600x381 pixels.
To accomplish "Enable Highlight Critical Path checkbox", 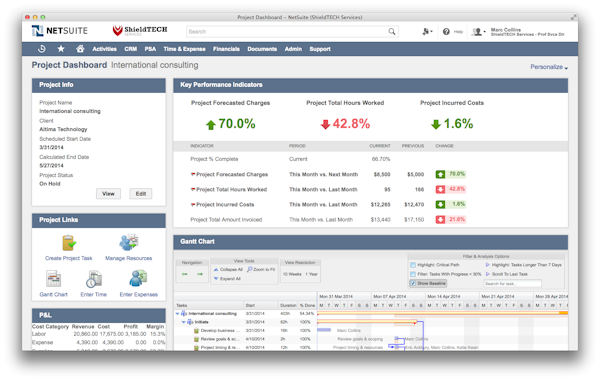I will pyautogui.click(x=413, y=265).
